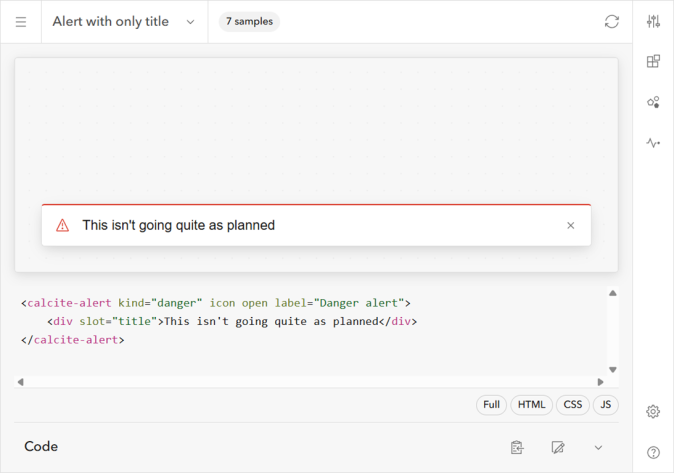This screenshot has width=674, height=473.
Task: Collapse the Code panel chevron
Action: point(599,447)
